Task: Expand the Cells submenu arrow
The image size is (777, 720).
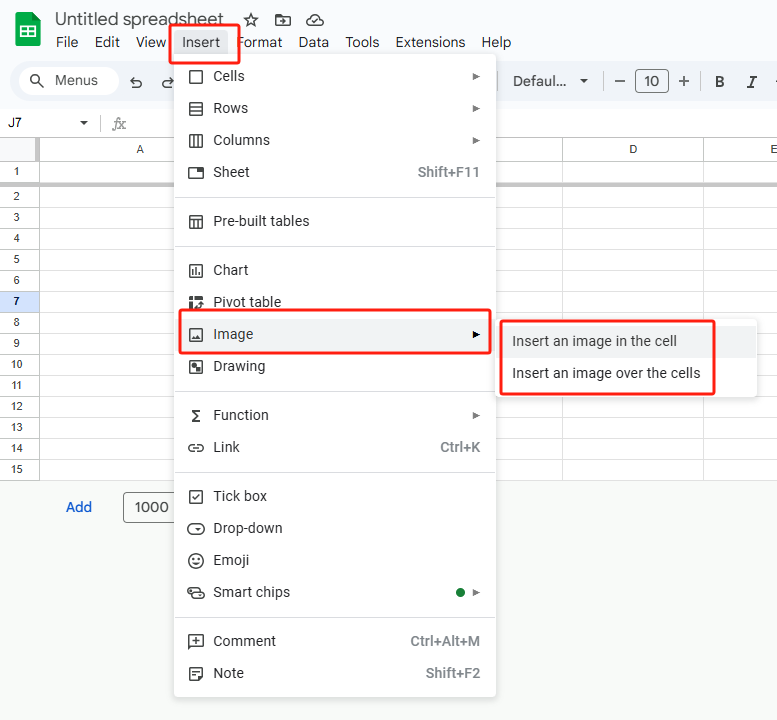Action: [476, 76]
